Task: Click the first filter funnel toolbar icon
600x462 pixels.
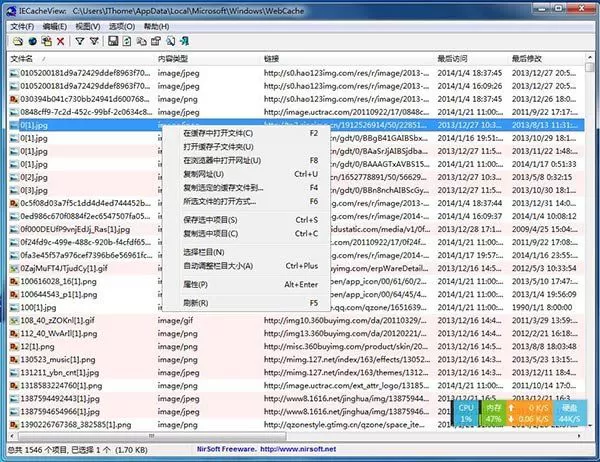Action: click(x=80, y=41)
